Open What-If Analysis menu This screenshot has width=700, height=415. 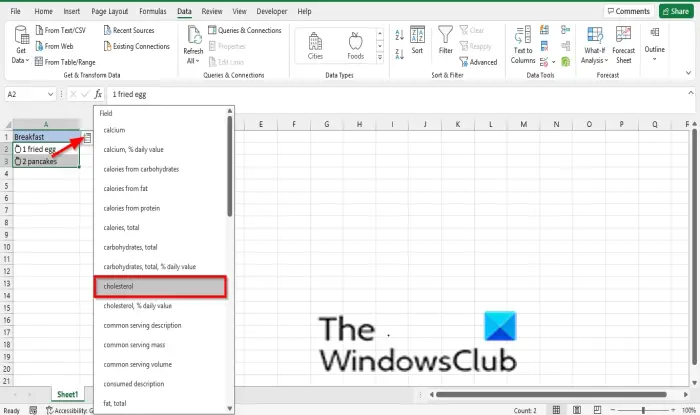[x=595, y=45]
